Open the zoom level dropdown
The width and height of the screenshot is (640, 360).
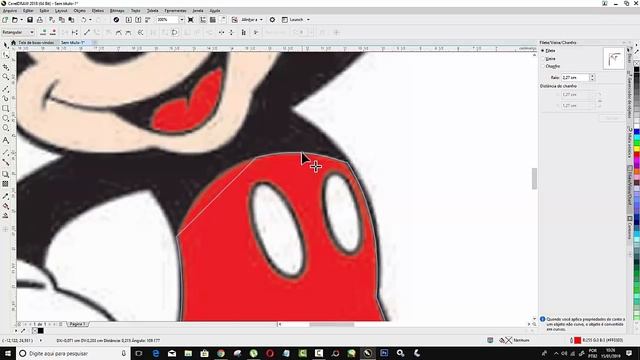182,20
